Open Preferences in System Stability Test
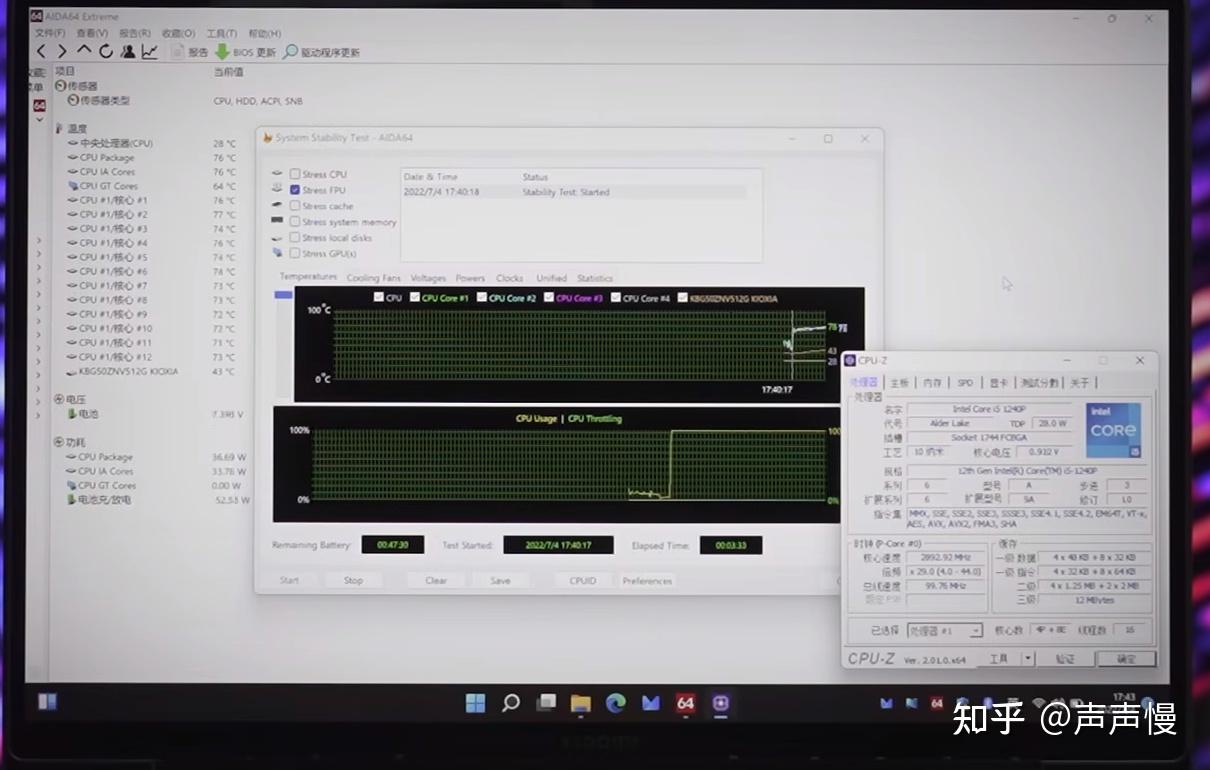 tap(648, 580)
